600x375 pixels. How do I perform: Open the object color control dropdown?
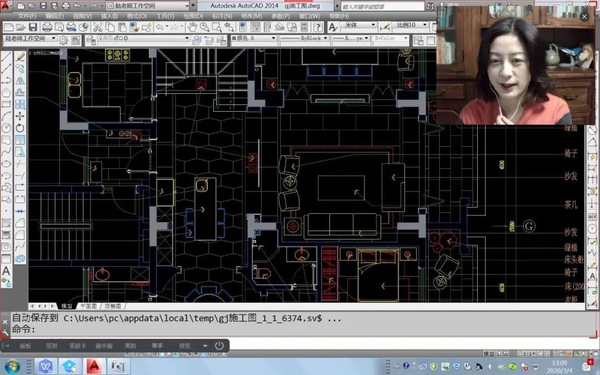click(x=254, y=38)
